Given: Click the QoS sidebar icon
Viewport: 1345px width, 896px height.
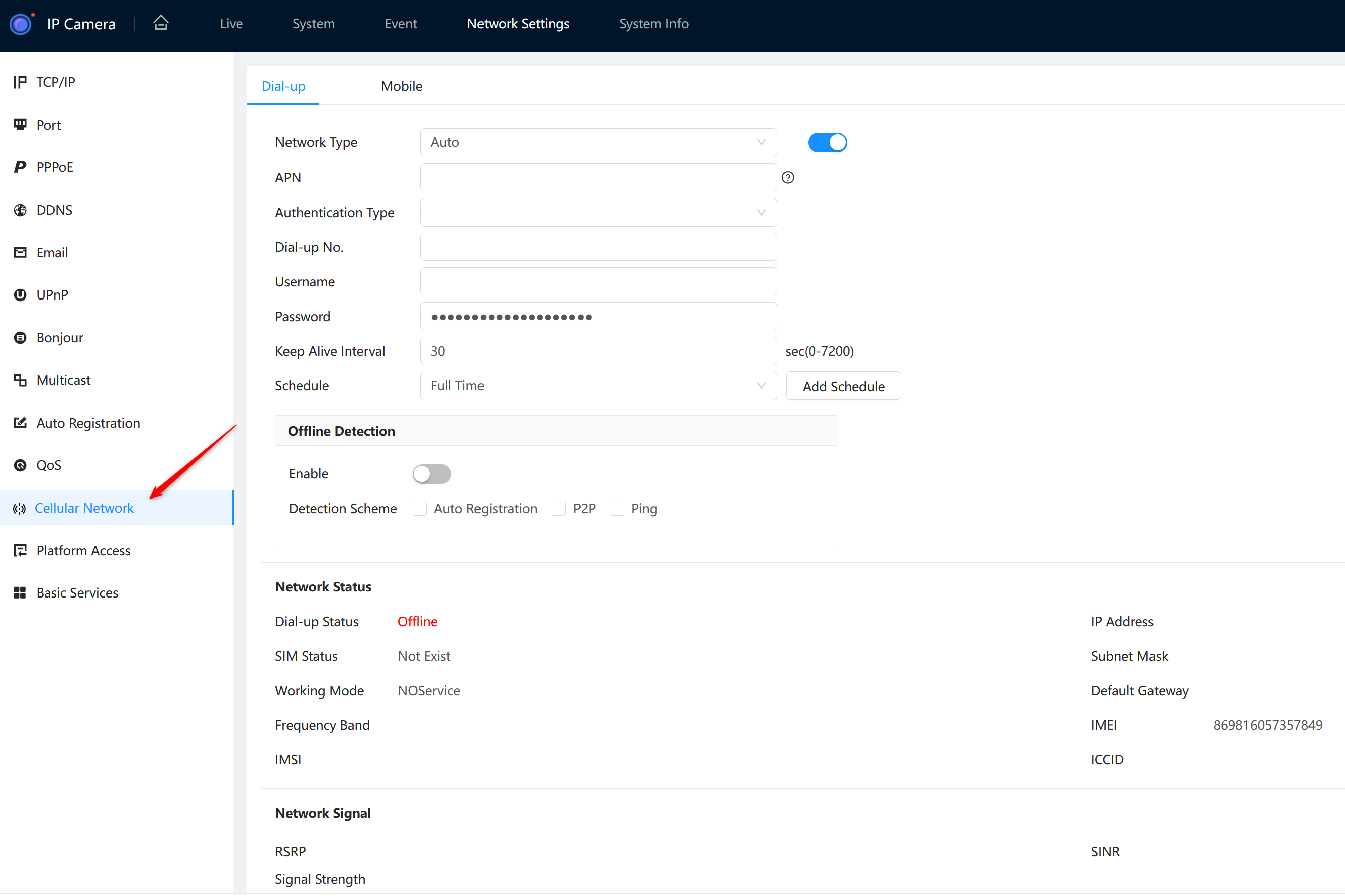Looking at the screenshot, I should (20, 465).
